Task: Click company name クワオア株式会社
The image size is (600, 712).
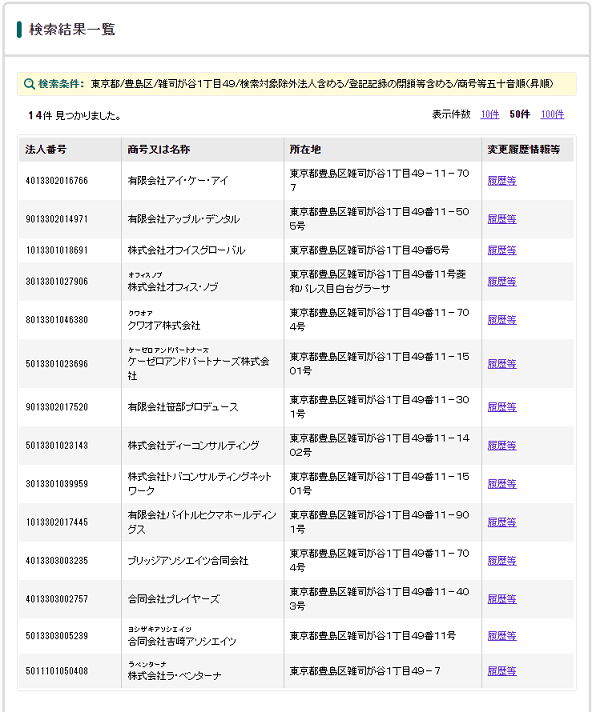Action: 164,326
